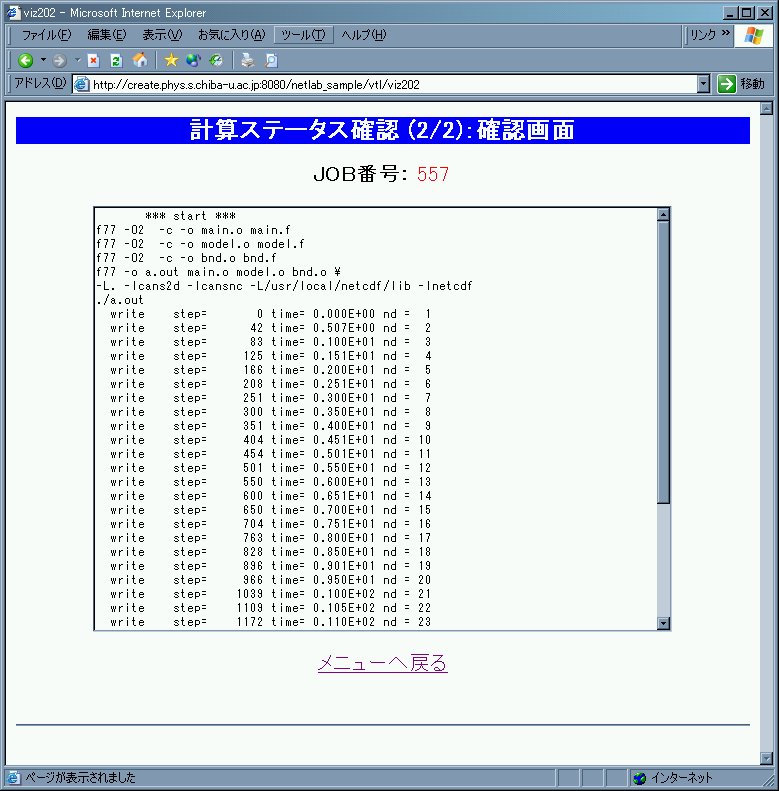The width and height of the screenshot is (779, 791).
Task: Click the Refresh page icon
Action: point(117,61)
